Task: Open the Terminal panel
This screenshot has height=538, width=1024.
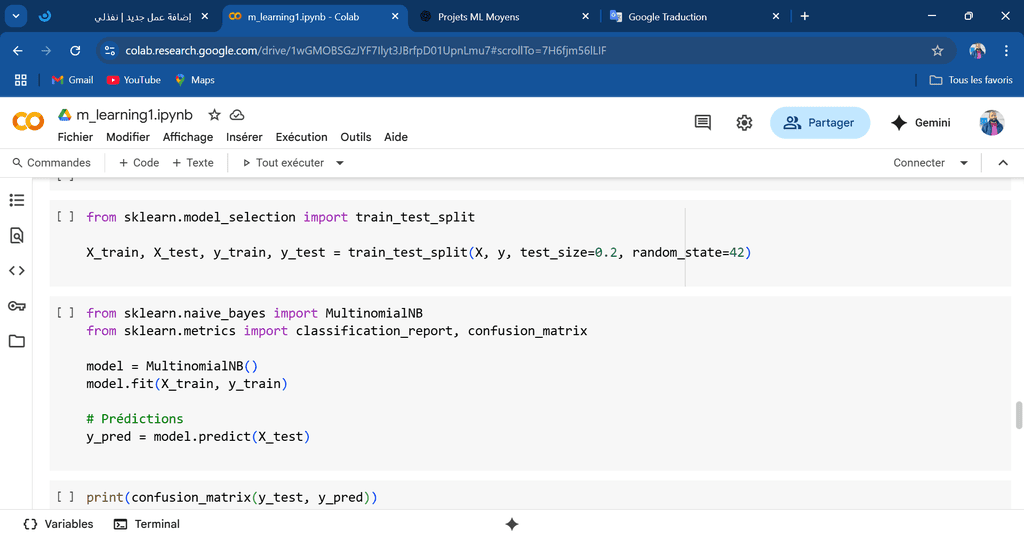Action: pos(147,524)
